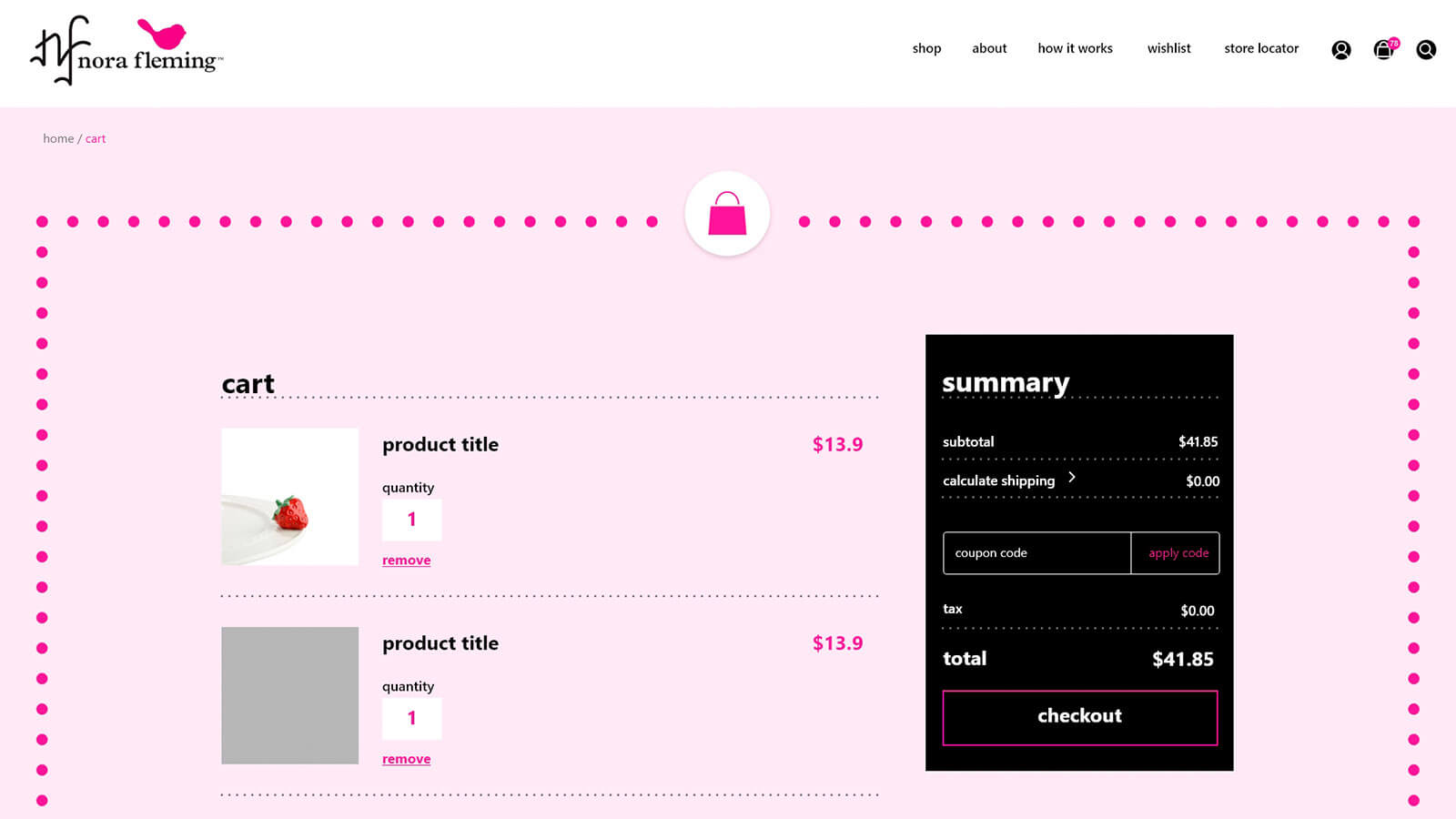Viewport: 1456px width, 819px height.
Task: Open search via the magnifier icon
Action: pos(1426,50)
